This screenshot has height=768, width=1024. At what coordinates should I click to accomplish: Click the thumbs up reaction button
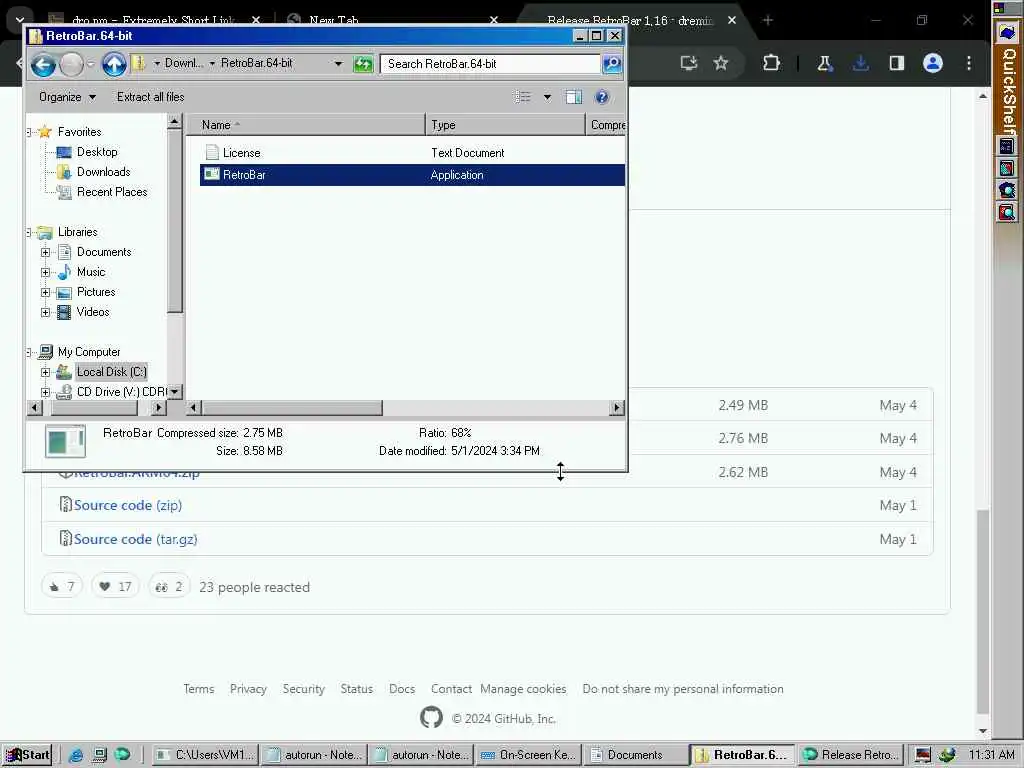click(x=62, y=586)
